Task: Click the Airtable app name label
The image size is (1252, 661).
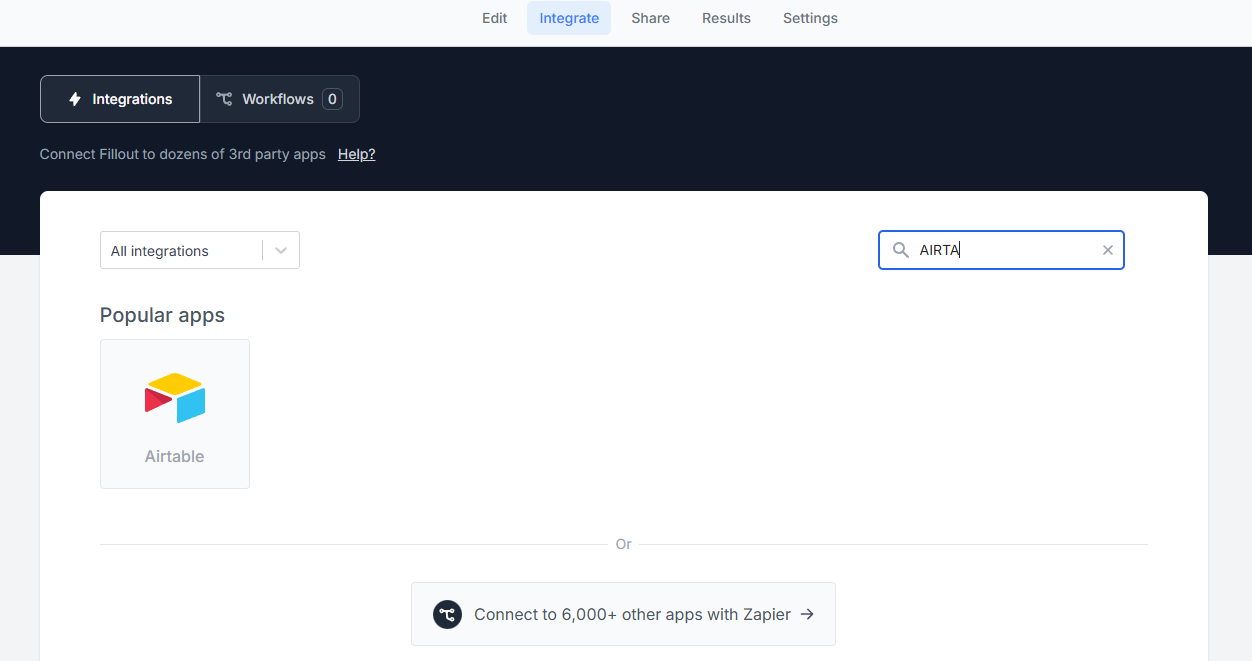Action: pyautogui.click(x=174, y=456)
